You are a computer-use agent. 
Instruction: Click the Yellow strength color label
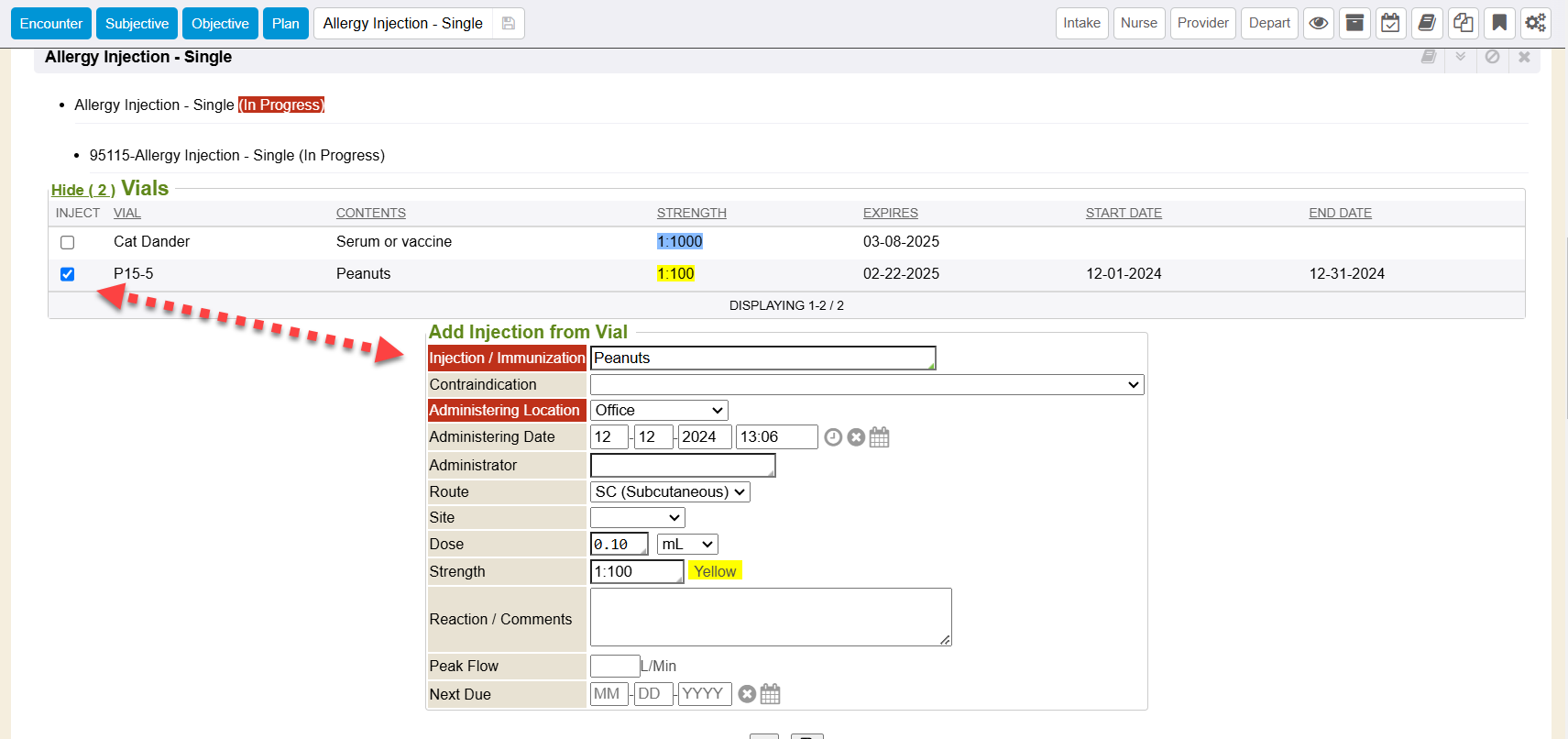715,571
